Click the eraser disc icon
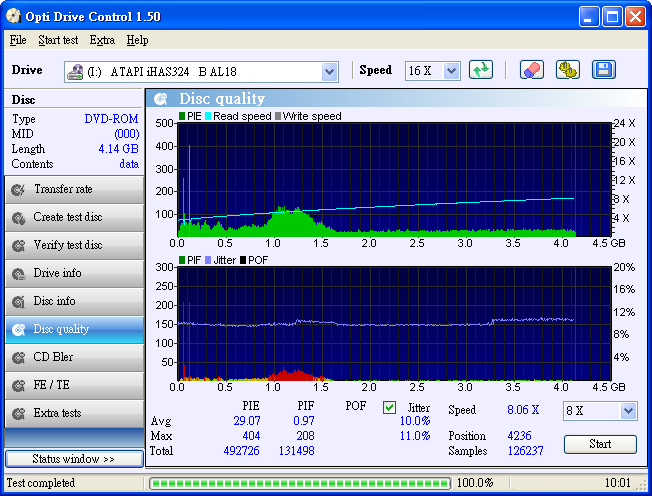Screen dimensions: 652x496 tap(532, 70)
